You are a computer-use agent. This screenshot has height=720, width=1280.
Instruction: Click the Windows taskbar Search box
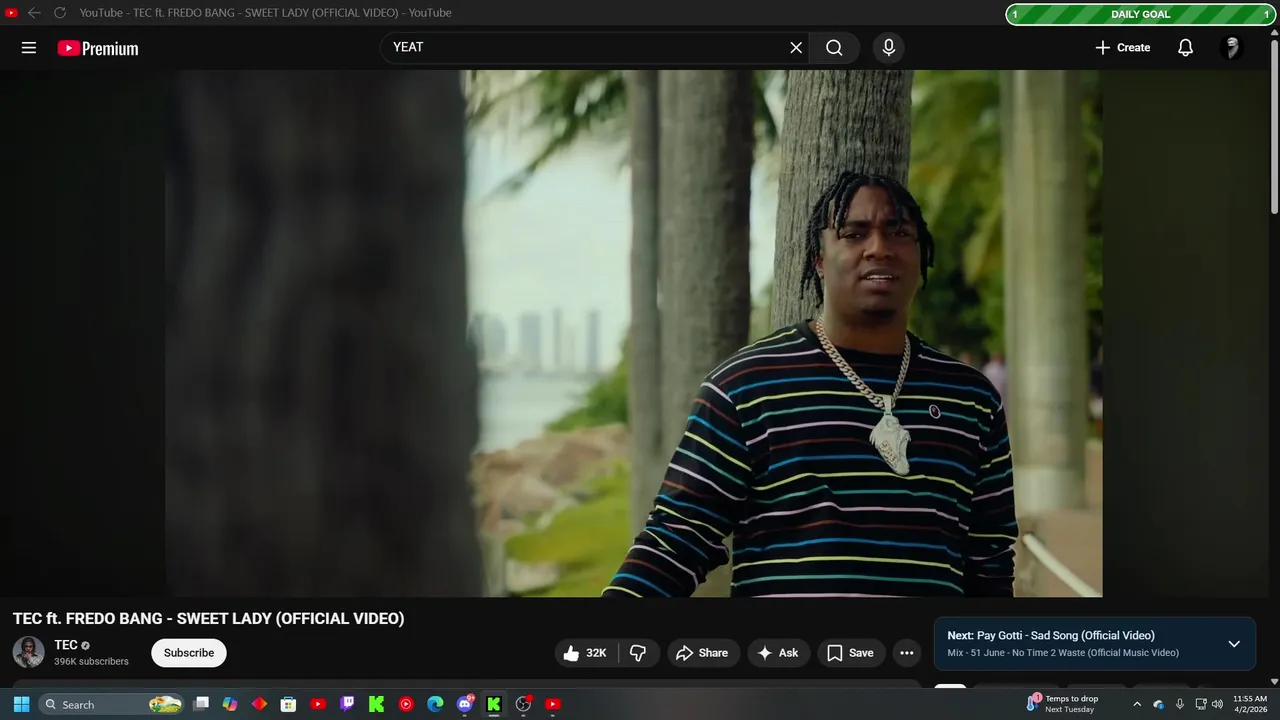tap(112, 704)
